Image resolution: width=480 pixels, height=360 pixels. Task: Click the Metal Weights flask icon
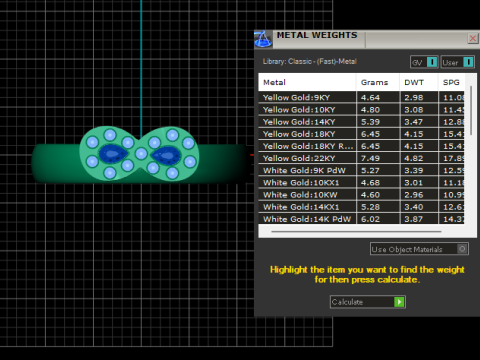263,39
